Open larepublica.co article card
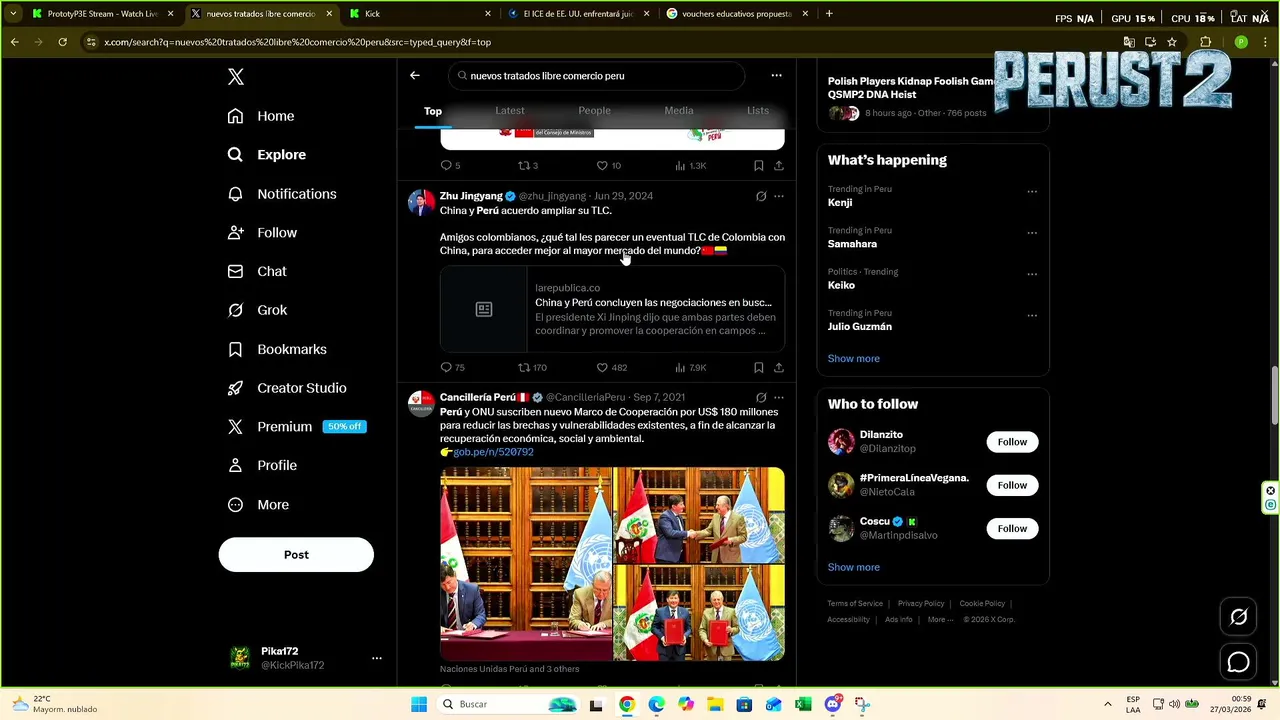The height and width of the screenshot is (720, 1280). (612, 310)
